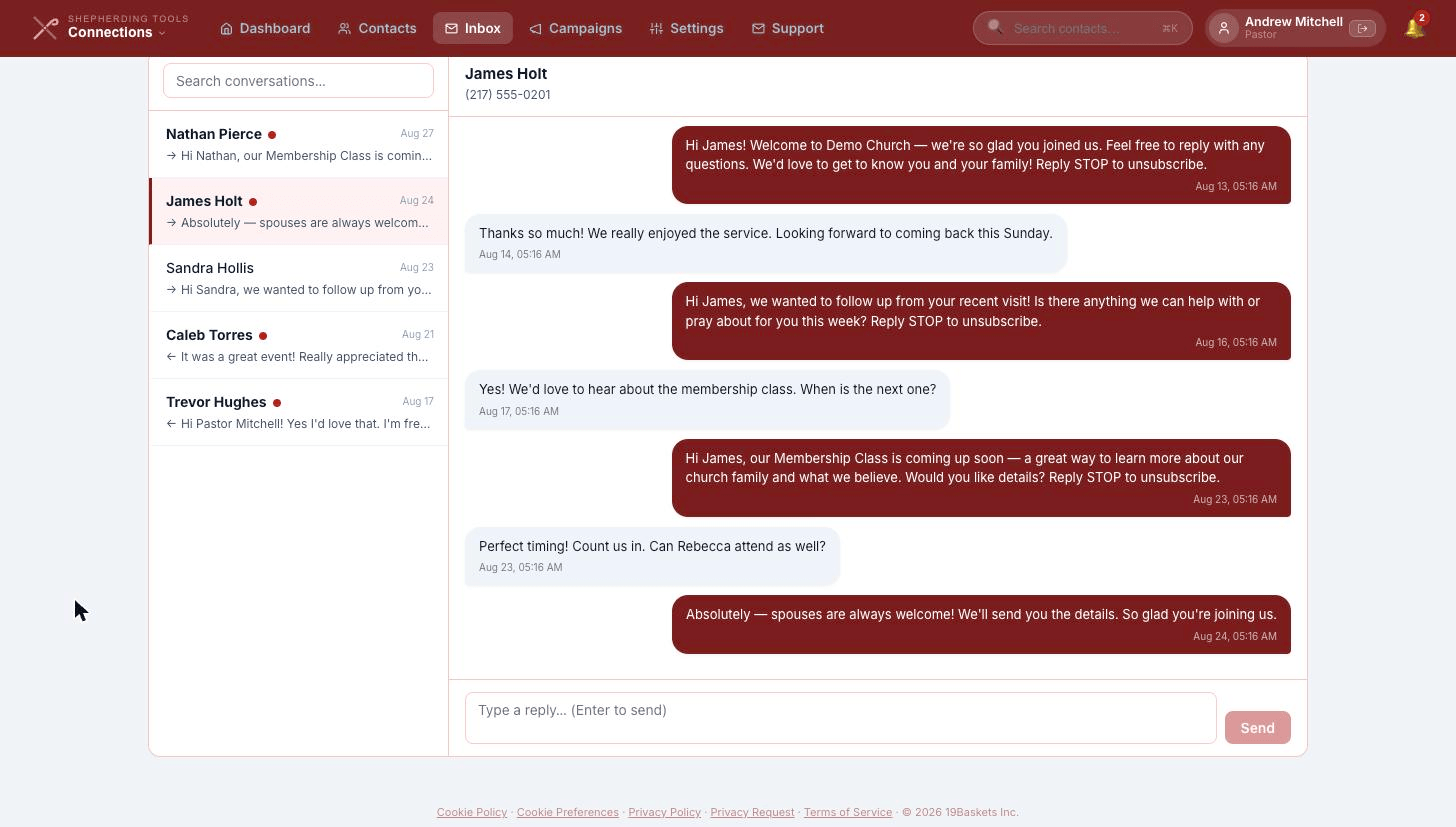Click the Settings sliders icon
The width and height of the screenshot is (1456, 827).
tap(656, 29)
